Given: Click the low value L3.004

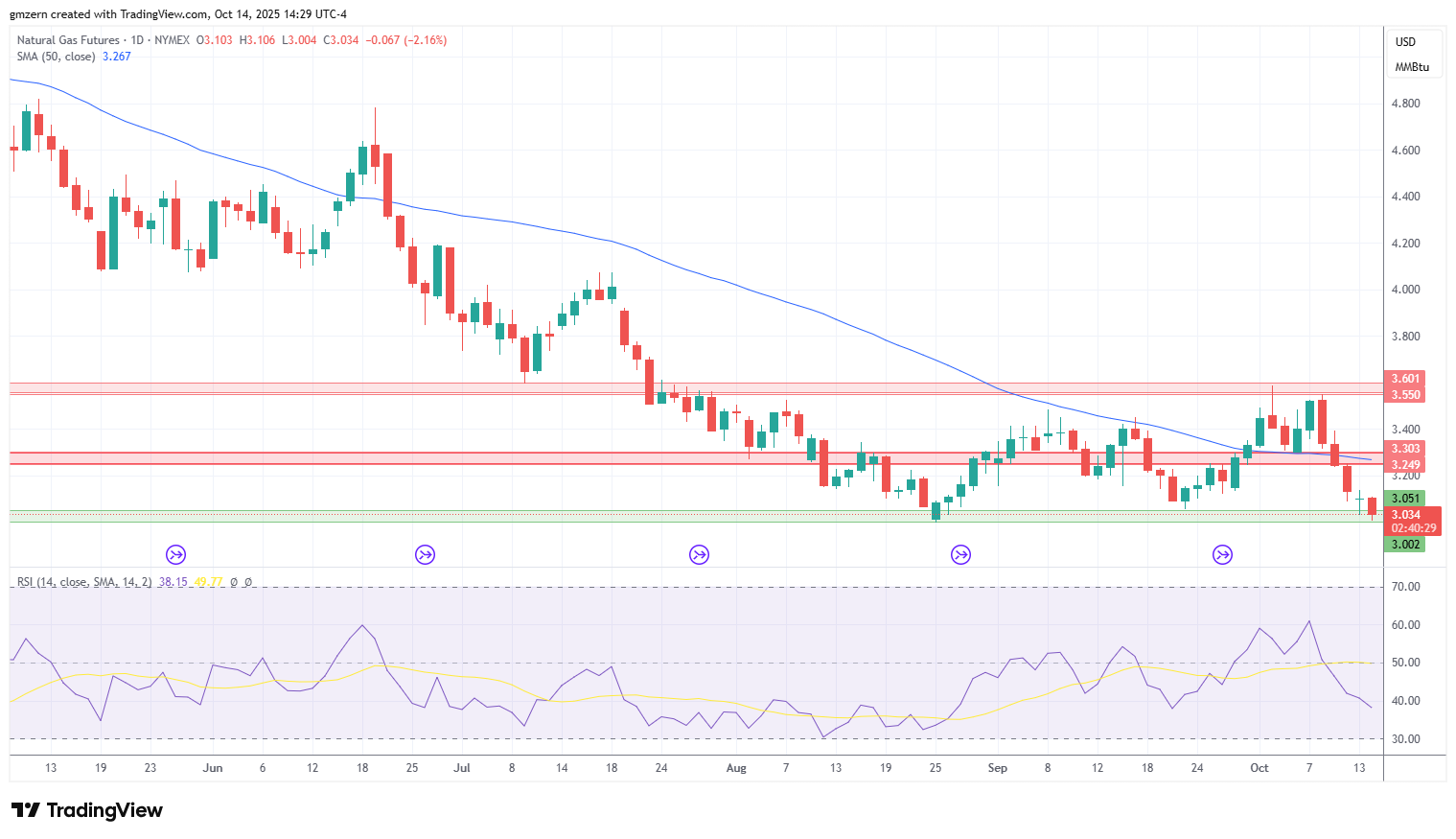Looking at the screenshot, I should 298,40.
